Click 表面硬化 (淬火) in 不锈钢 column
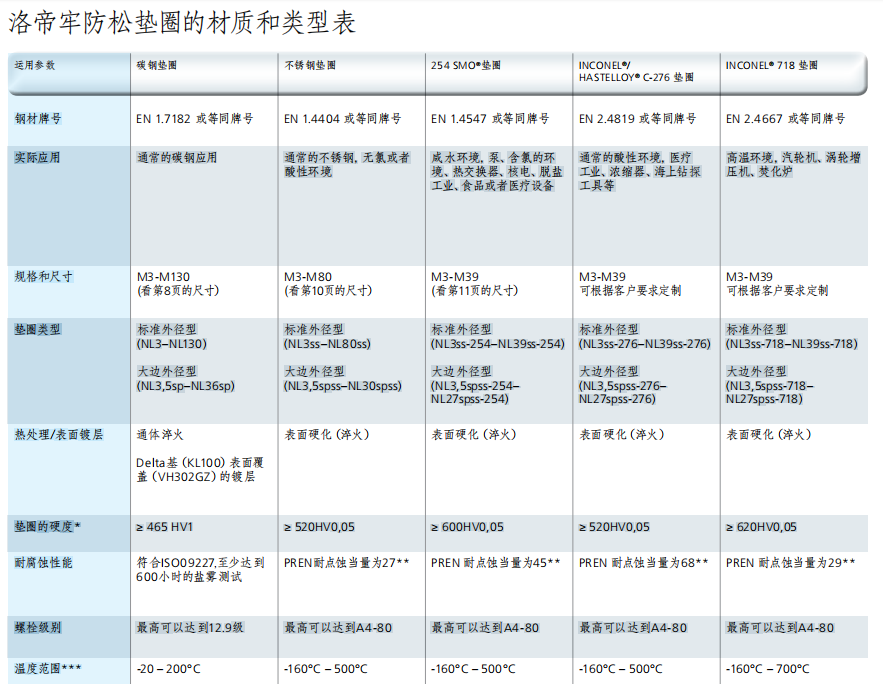883x684 pixels. 327,435
